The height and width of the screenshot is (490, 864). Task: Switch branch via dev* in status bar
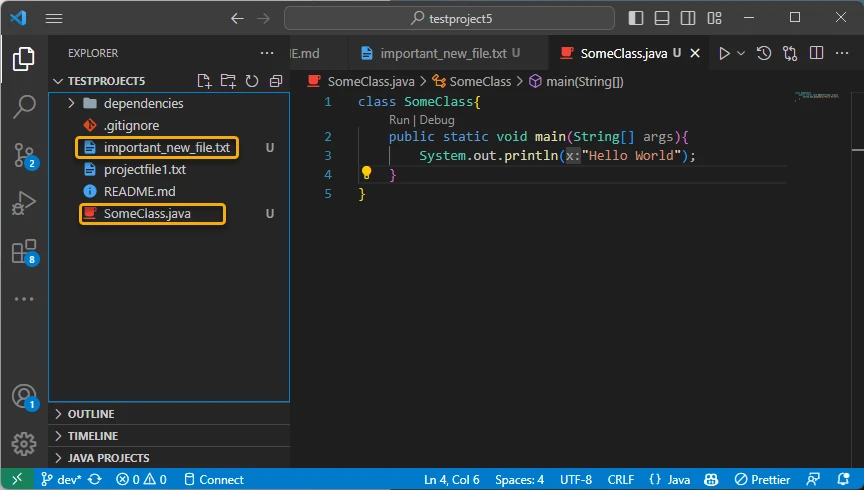pos(61,480)
